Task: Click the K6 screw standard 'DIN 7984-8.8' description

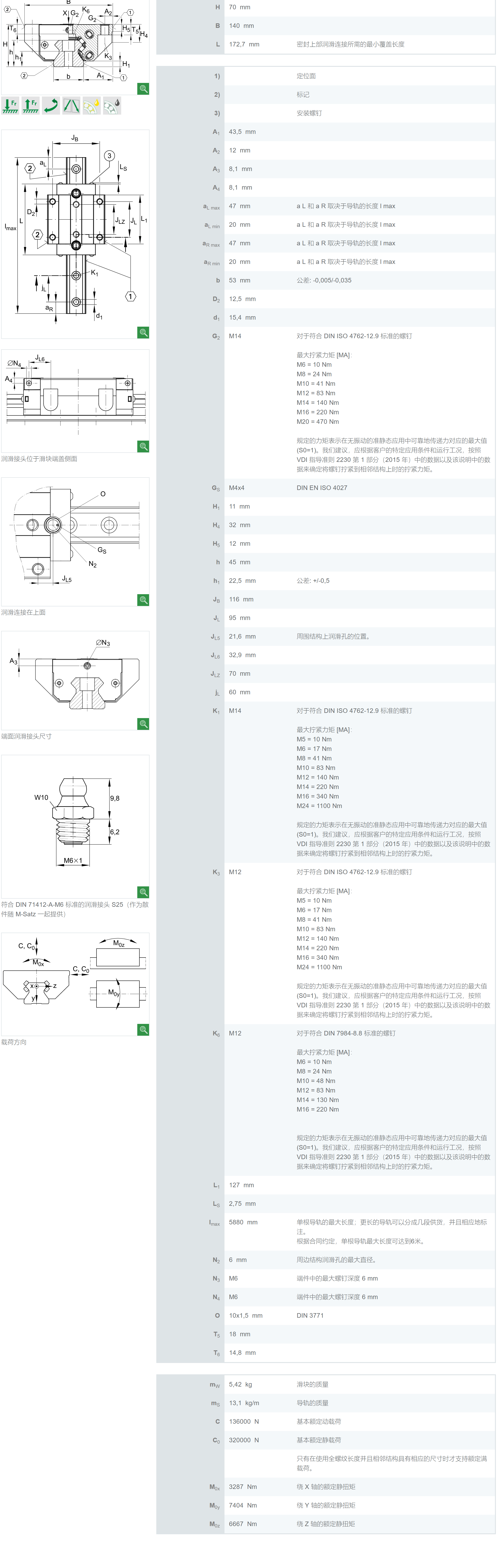Action: tap(346, 1034)
